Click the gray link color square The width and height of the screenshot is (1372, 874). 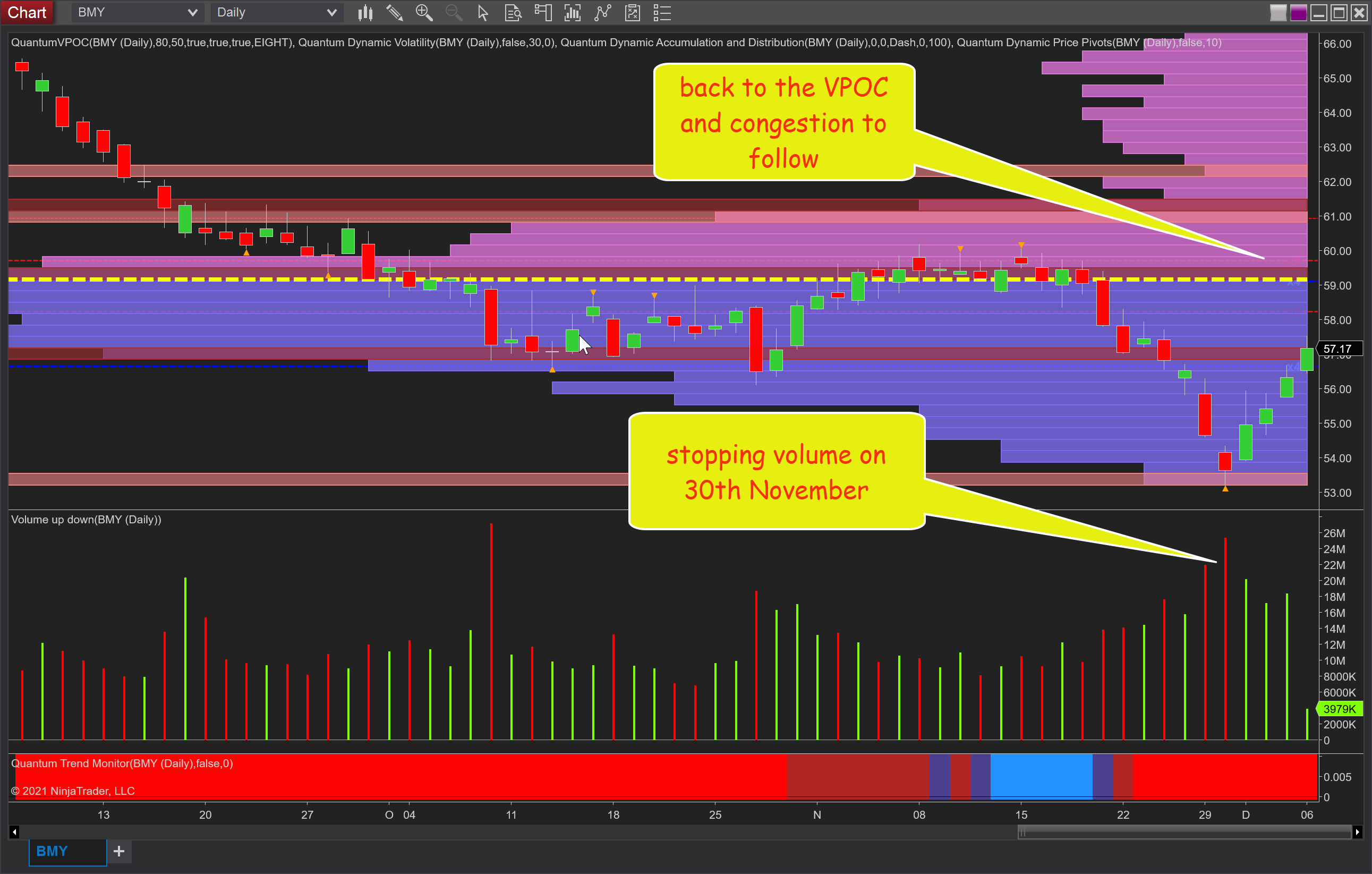[x=1278, y=13]
